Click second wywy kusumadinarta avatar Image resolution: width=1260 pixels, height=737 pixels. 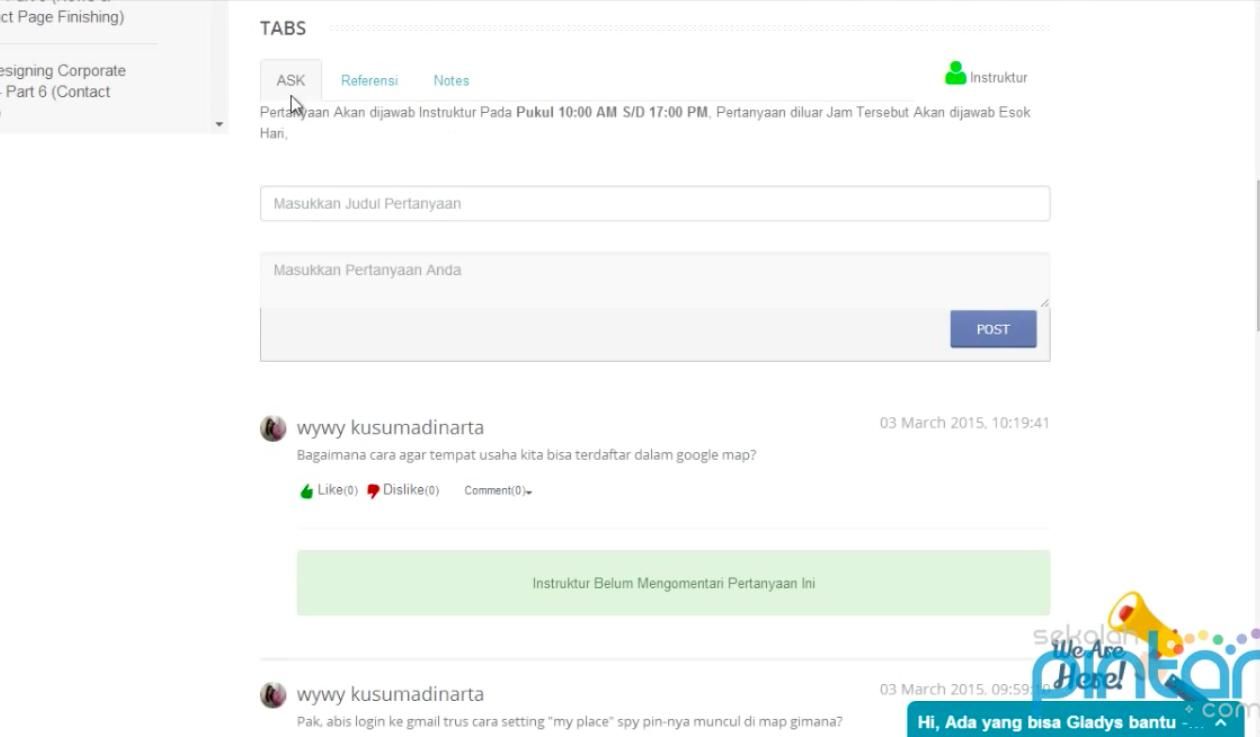[x=273, y=695]
